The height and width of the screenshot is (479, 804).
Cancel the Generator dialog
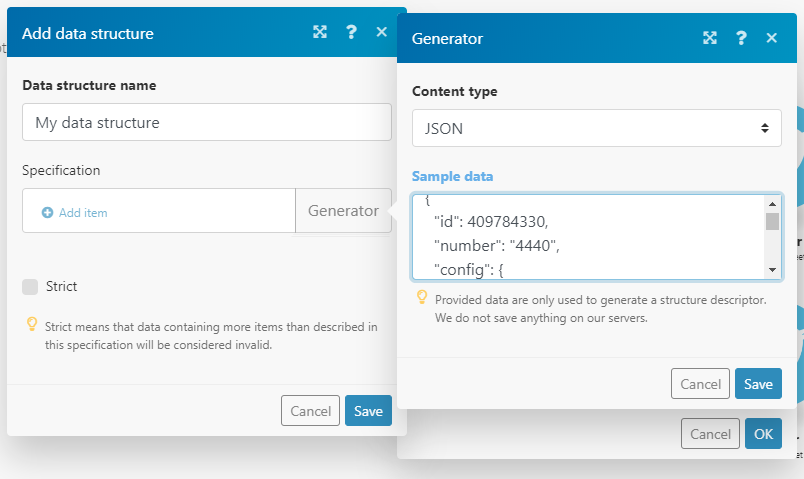(700, 384)
